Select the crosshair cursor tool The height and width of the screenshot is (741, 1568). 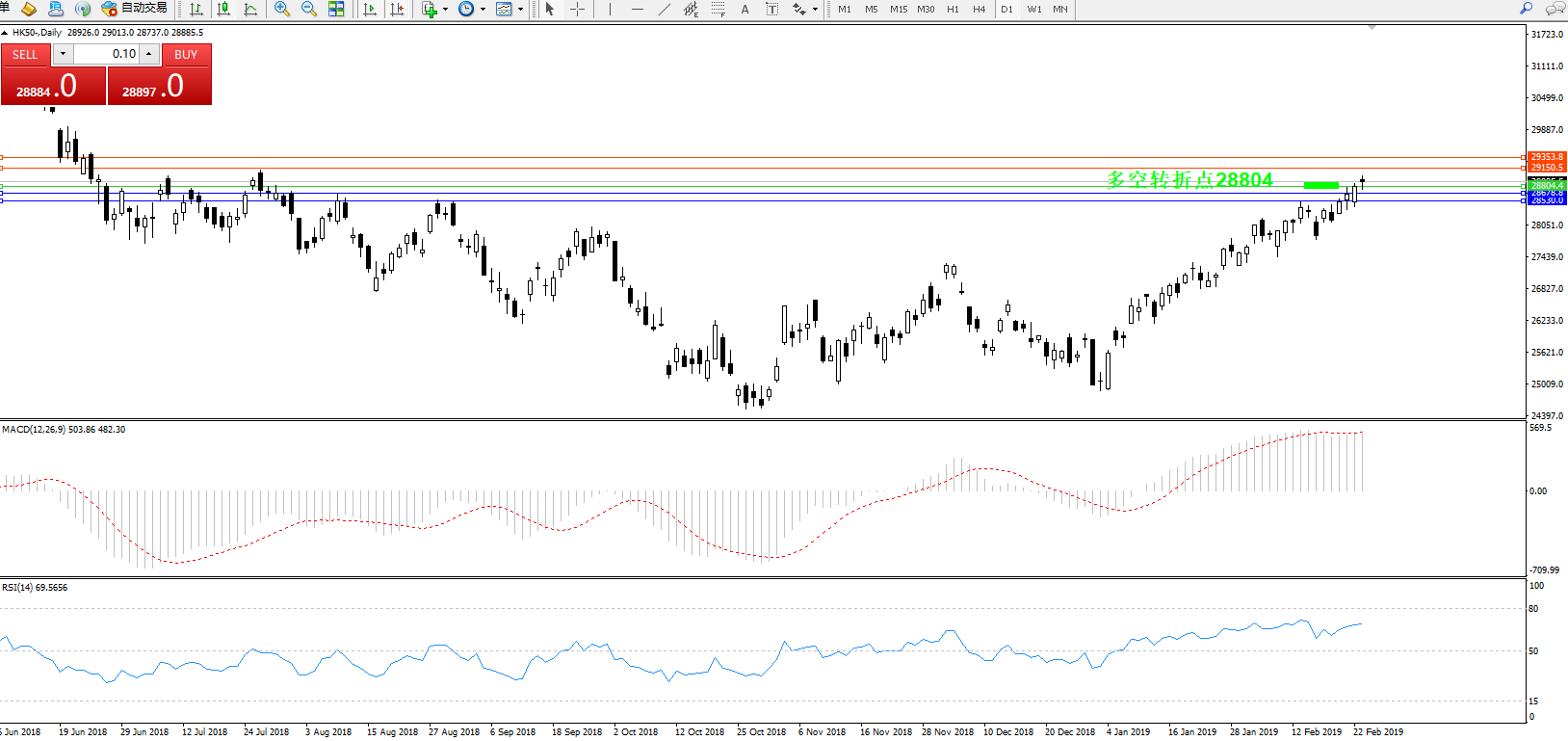click(x=577, y=9)
